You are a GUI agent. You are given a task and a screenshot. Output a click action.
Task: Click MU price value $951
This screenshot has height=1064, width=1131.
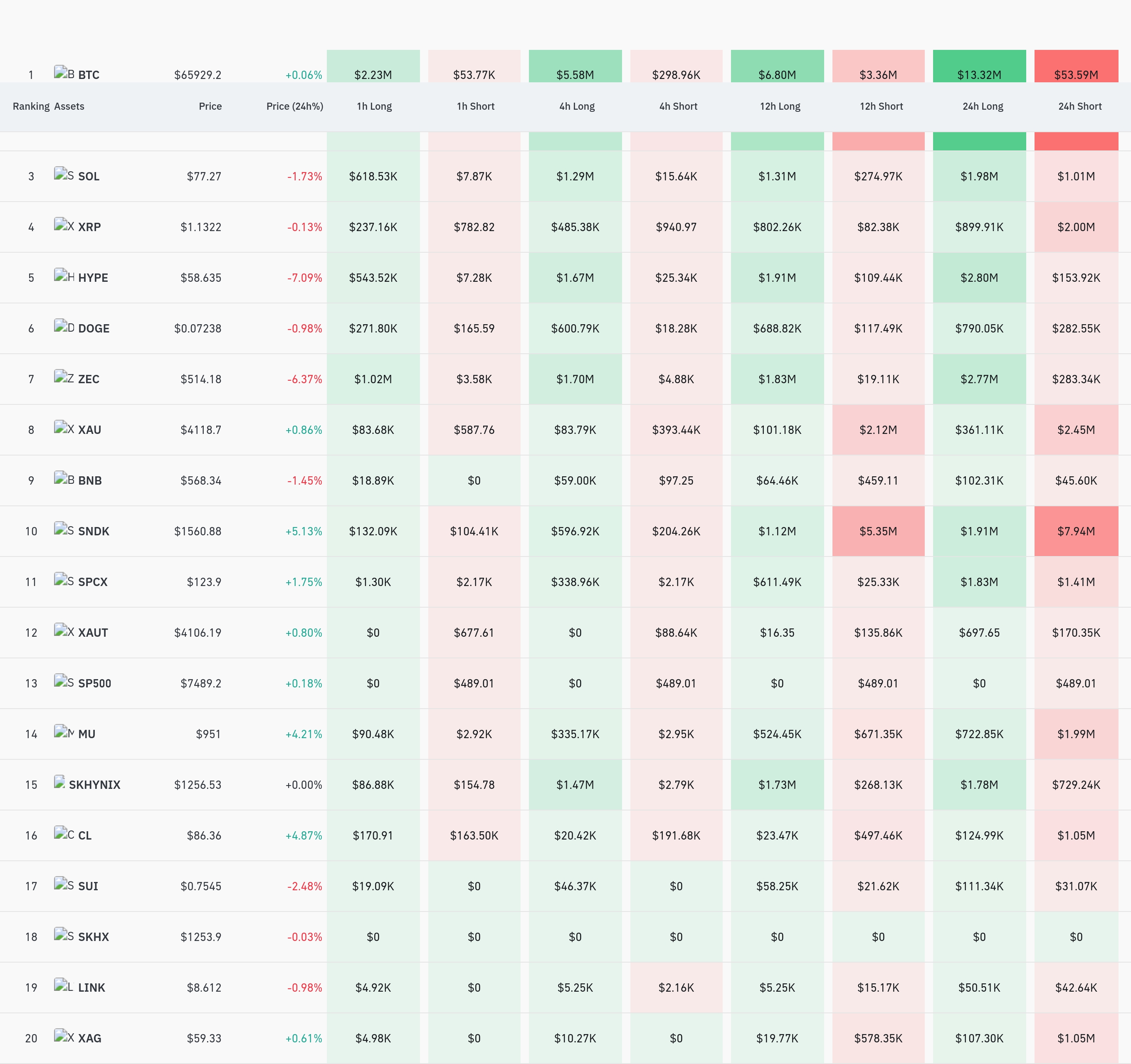(x=208, y=734)
